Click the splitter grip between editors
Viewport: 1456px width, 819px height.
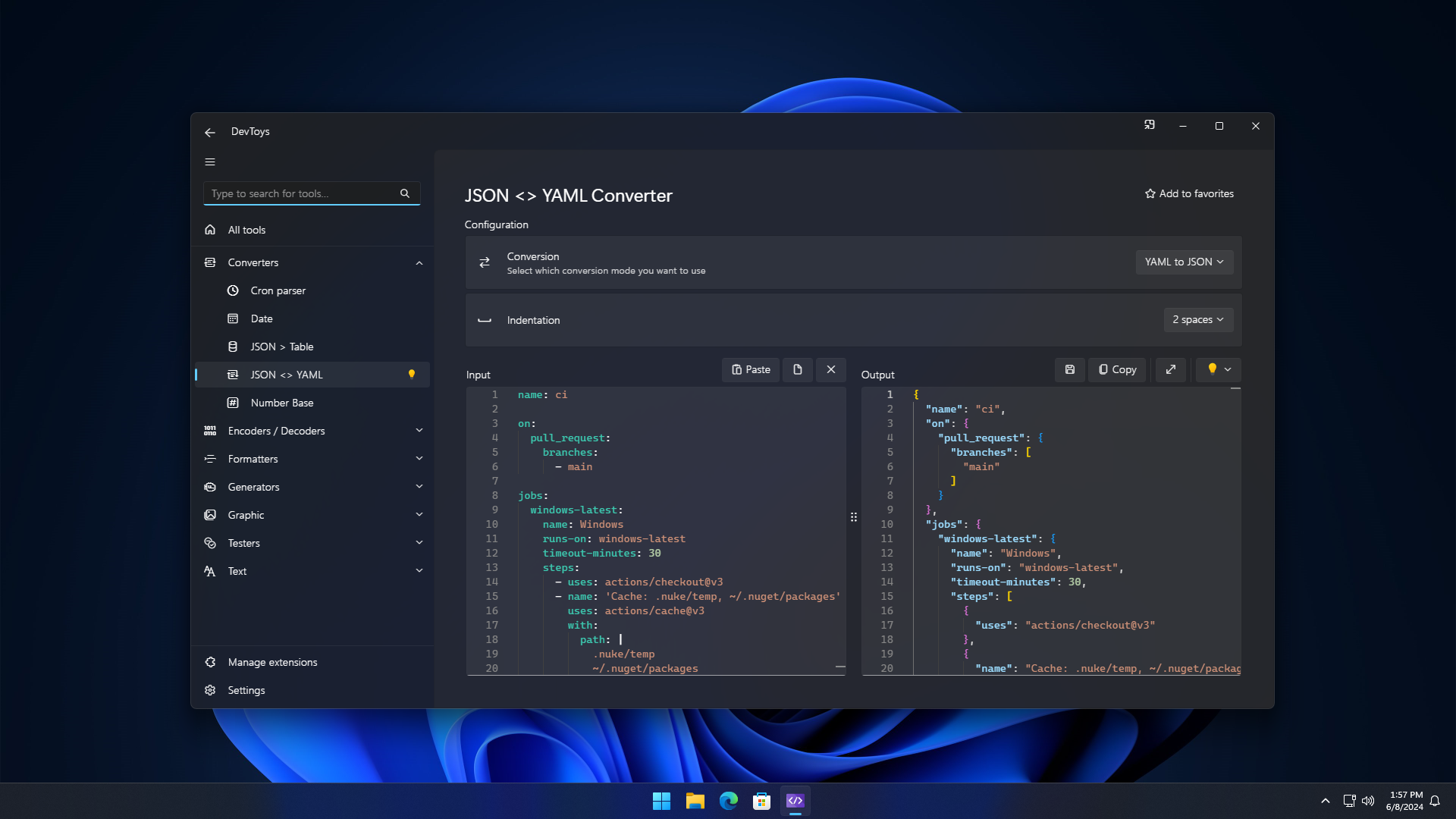point(854,517)
